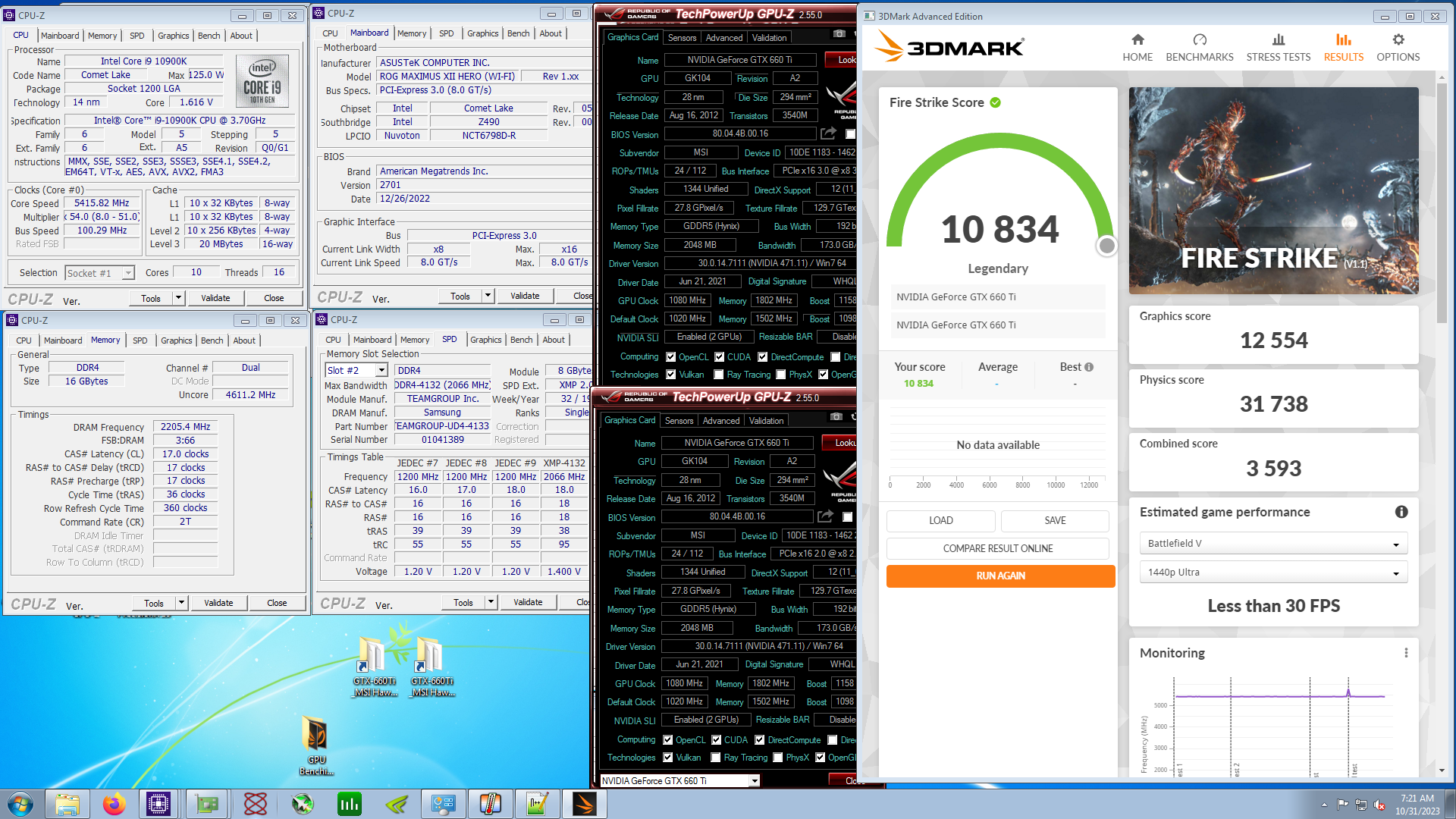The height and width of the screenshot is (819, 1456).
Task: Click the NVIDIA logo taskbar icon
Action: tap(397, 804)
